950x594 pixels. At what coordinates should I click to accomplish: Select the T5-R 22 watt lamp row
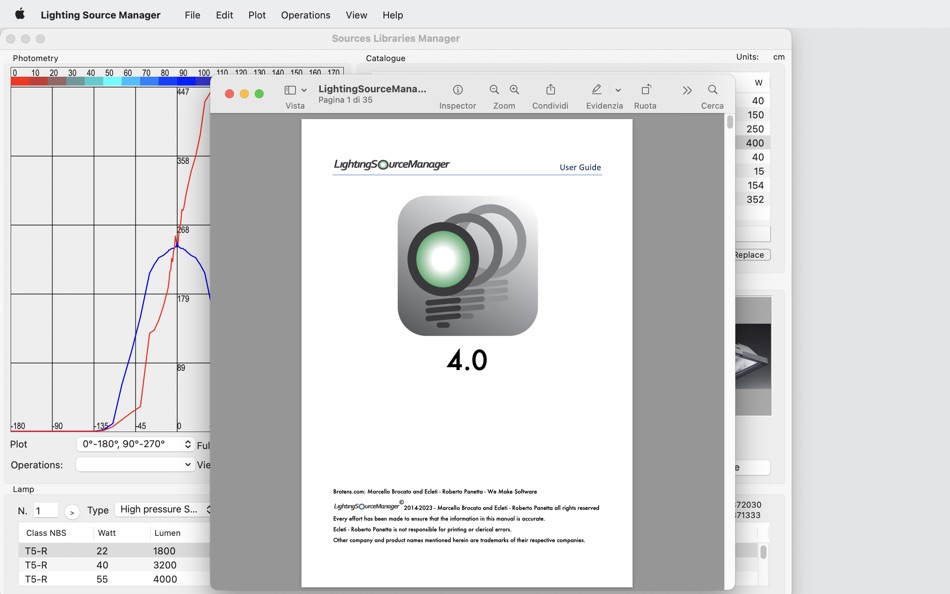click(115, 550)
